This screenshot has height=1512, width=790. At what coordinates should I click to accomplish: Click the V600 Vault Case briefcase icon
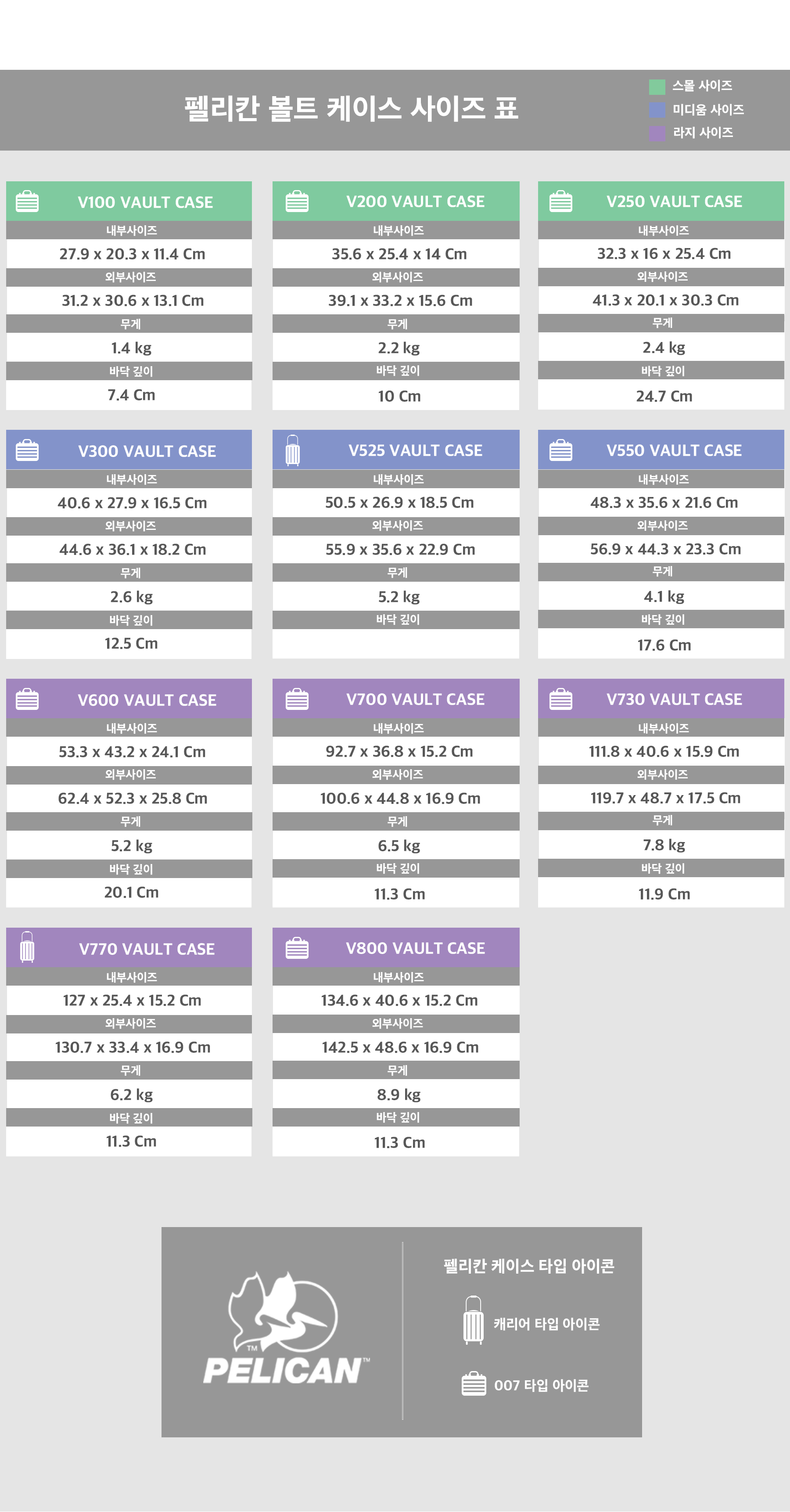[27, 699]
